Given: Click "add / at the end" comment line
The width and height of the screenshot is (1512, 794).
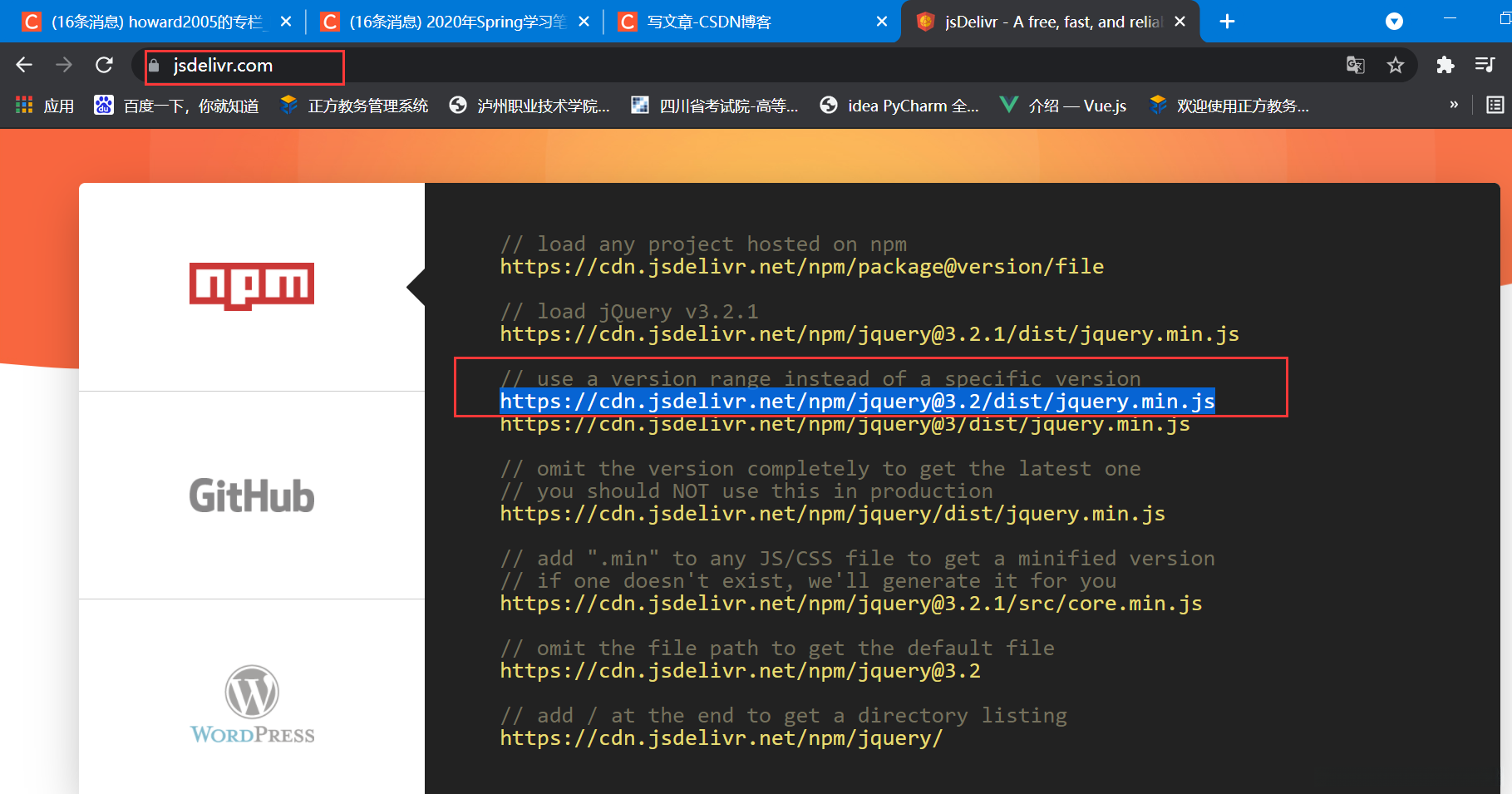Looking at the screenshot, I should point(783,716).
